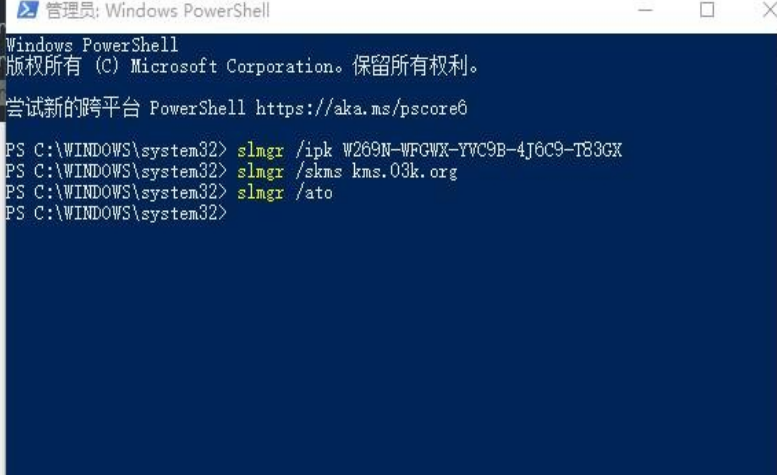Click the slmgr command on the /ato line
Screen dimensions: 777x475
click(260, 192)
